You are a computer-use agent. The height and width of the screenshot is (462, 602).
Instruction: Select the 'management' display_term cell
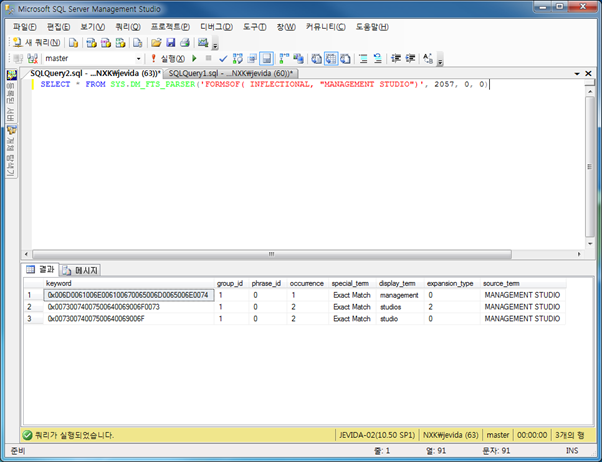click(x=400, y=295)
